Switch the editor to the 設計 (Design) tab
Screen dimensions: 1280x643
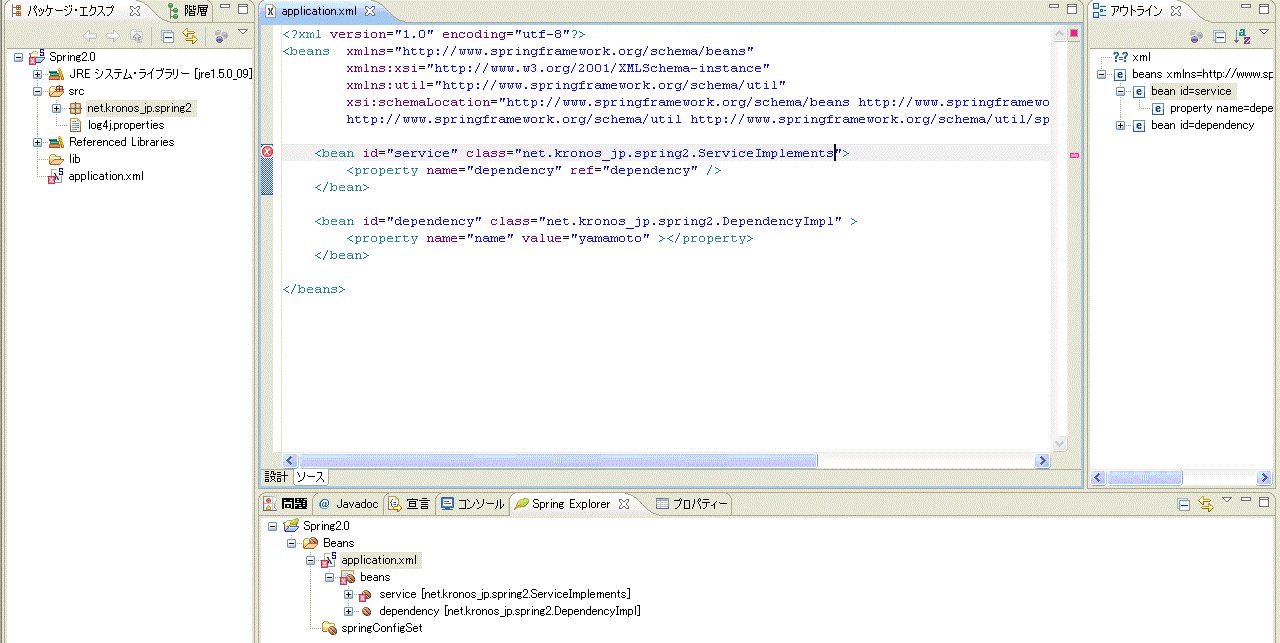(x=276, y=477)
